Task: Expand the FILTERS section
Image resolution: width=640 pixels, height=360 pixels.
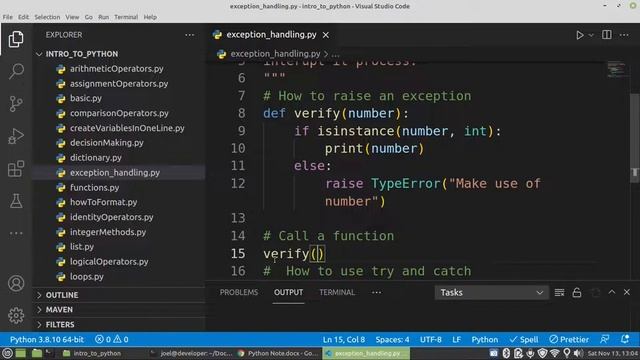Action: pos(118,324)
